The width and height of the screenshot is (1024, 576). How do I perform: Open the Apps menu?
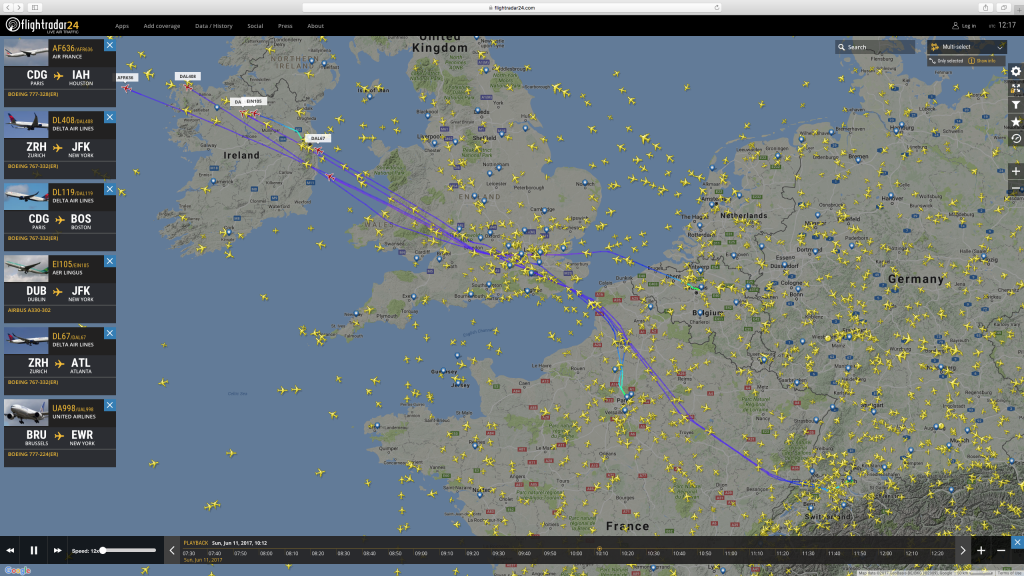(121, 26)
